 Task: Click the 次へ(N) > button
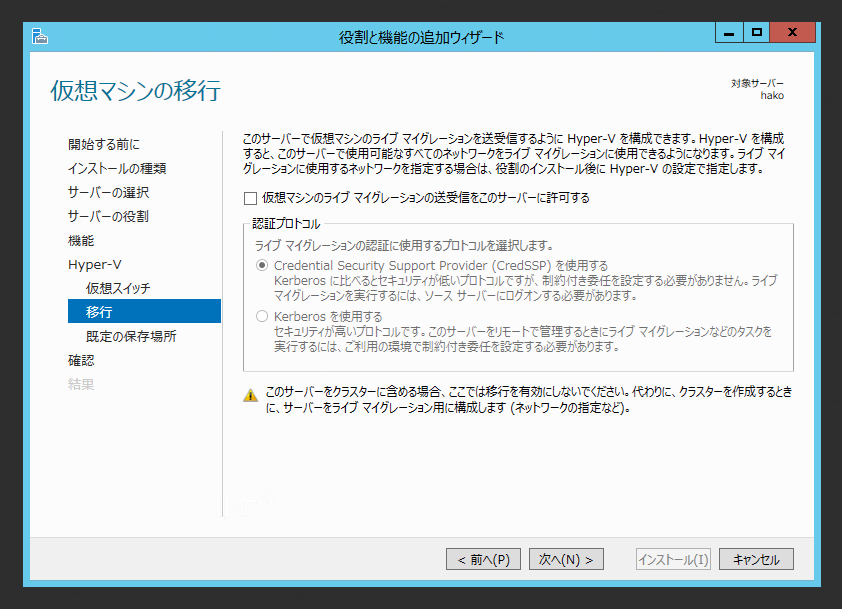566,560
